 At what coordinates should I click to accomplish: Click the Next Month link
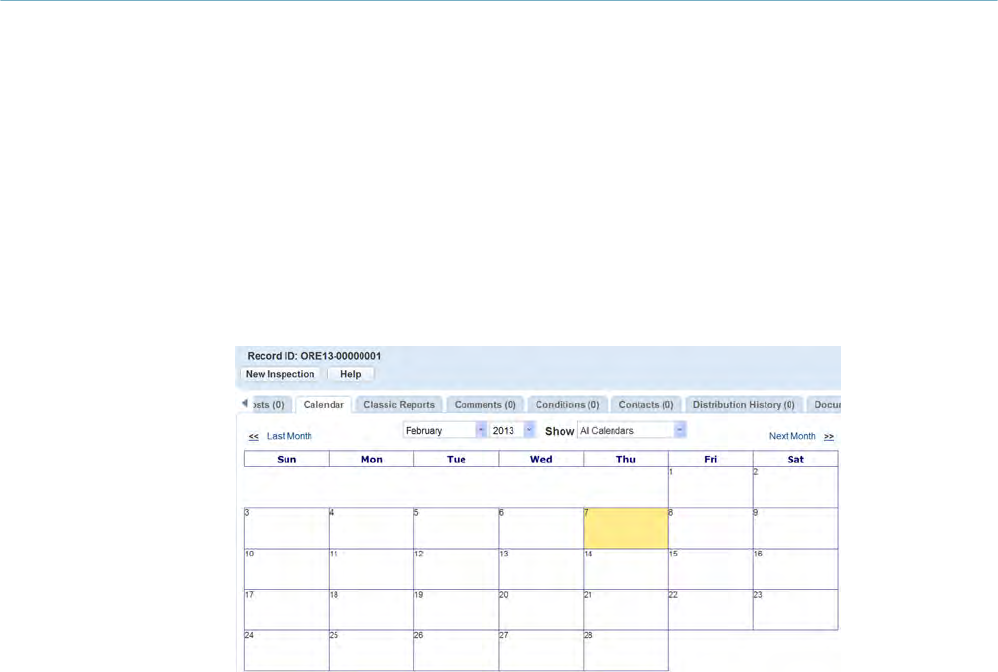792,436
